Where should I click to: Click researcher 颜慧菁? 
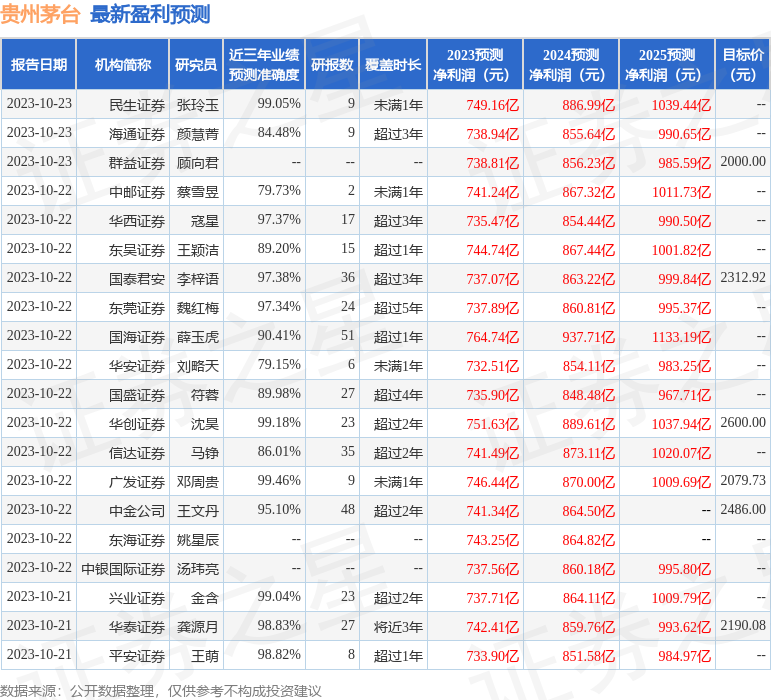click(x=198, y=134)
